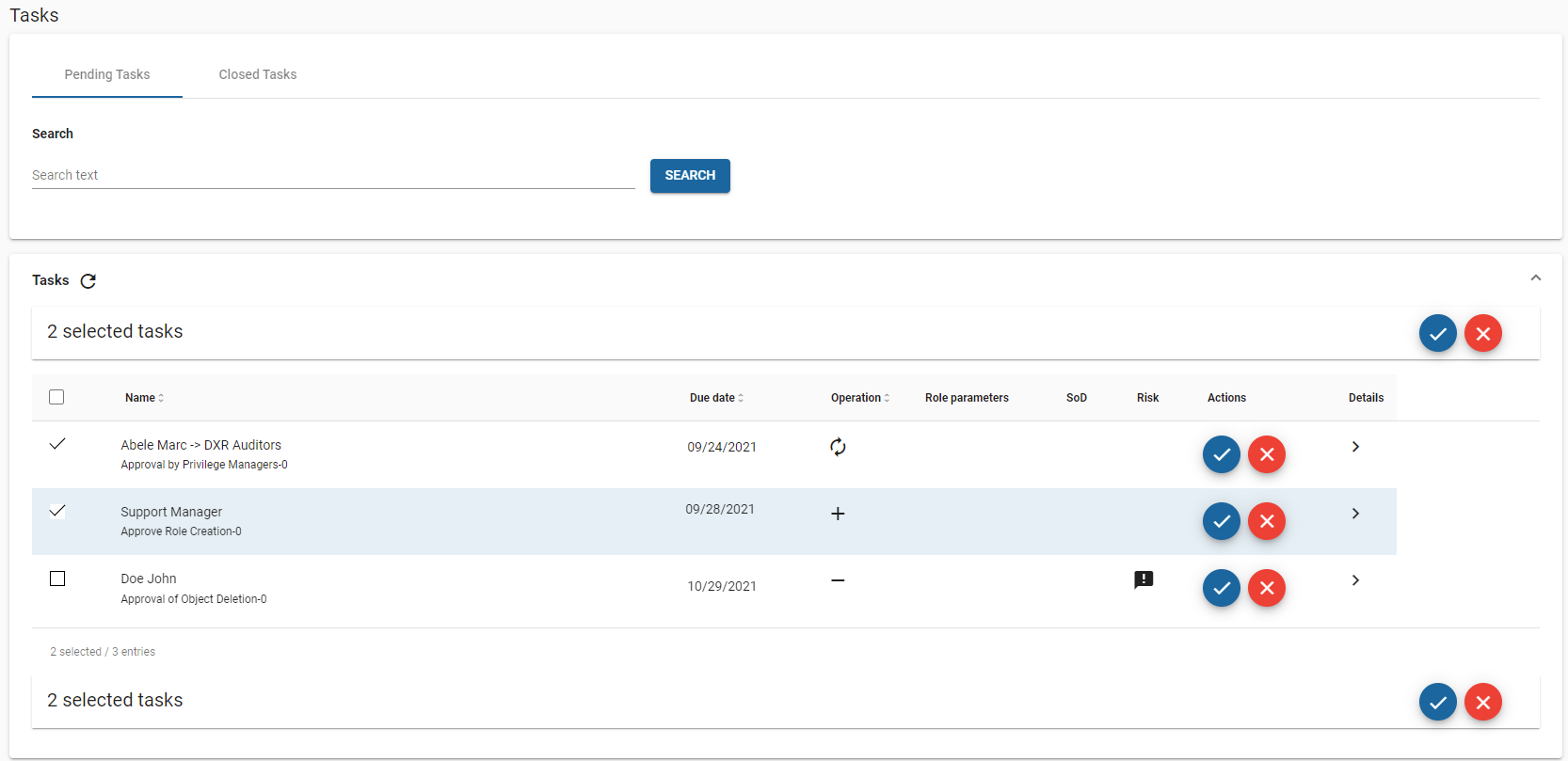
Task: Switch to the Closed Tasks tab
Action: (x=257, y=74)
